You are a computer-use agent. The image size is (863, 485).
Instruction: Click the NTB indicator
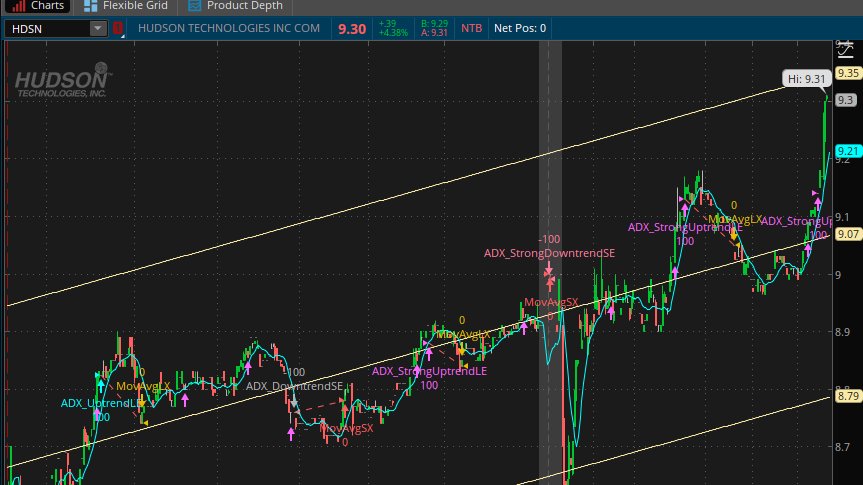coord(471,28)
